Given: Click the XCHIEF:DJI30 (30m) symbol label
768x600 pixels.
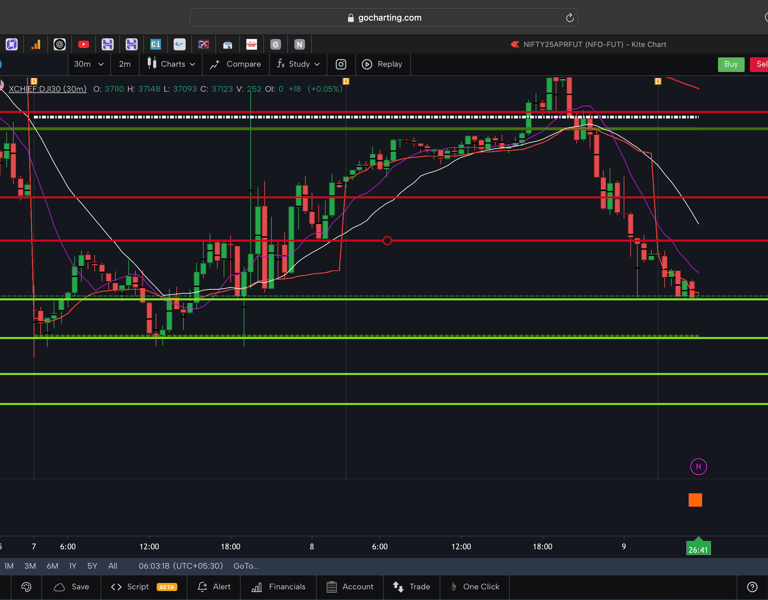Looking at the screenshot, I should click(48, 89).
